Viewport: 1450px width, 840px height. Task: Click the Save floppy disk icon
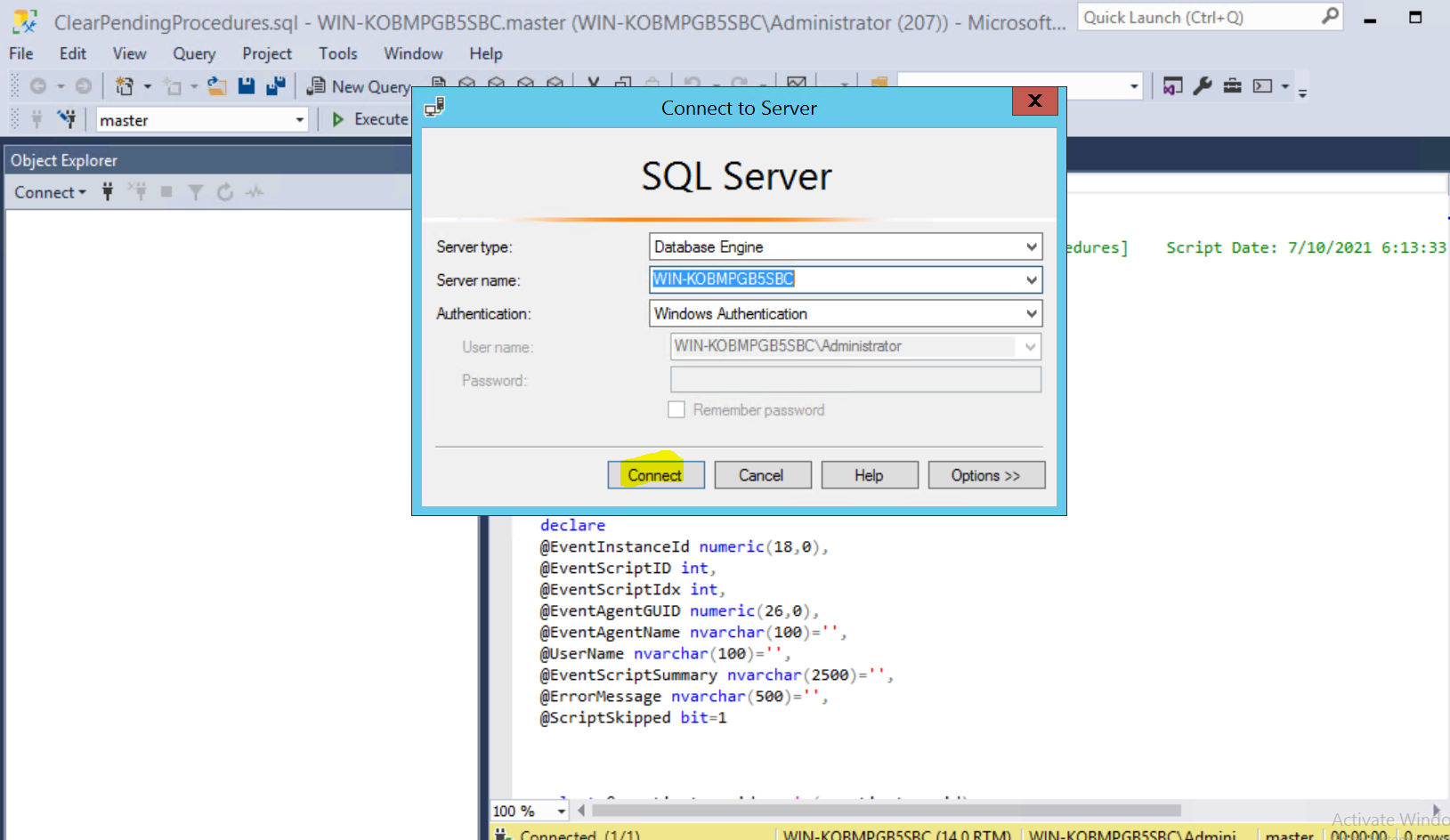pyautogui.click(x=247, y=86)
